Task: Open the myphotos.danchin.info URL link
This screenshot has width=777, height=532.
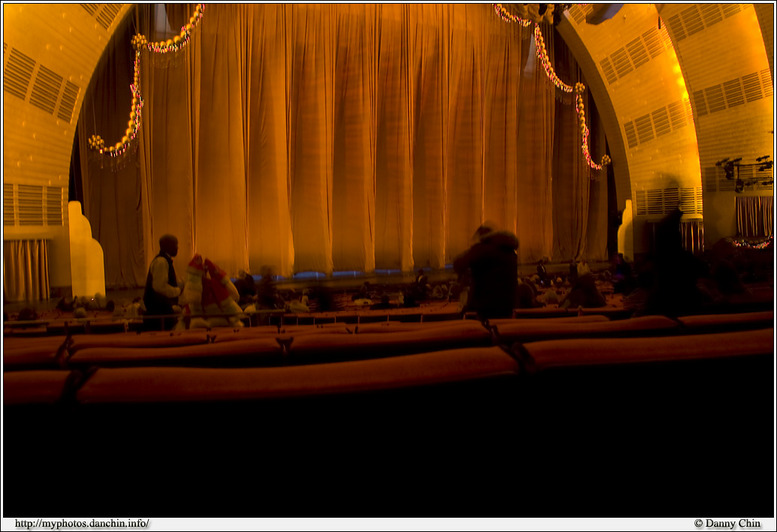Action: click(82, 523)
